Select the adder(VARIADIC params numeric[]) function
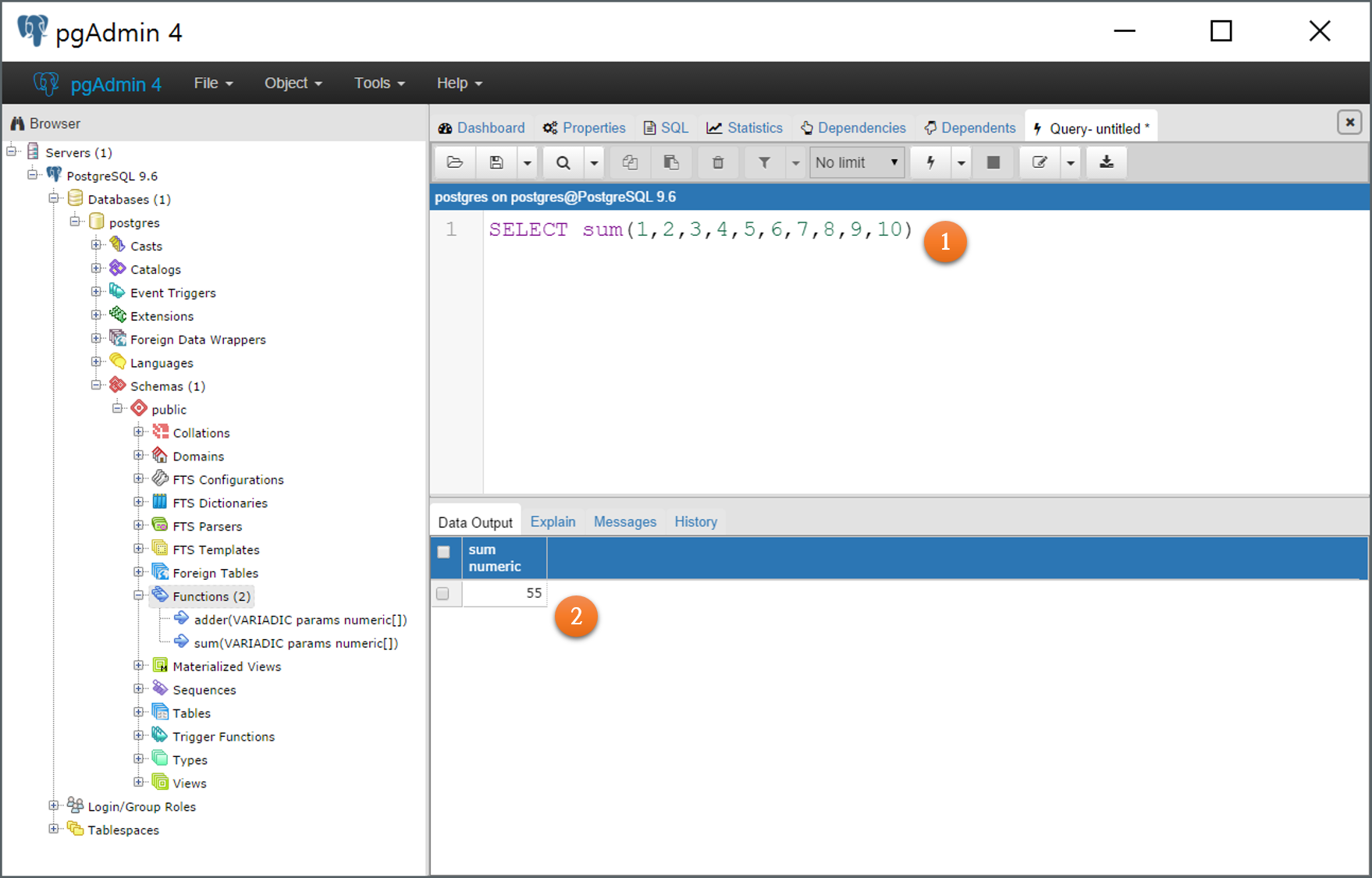 [x=300, y=620]
